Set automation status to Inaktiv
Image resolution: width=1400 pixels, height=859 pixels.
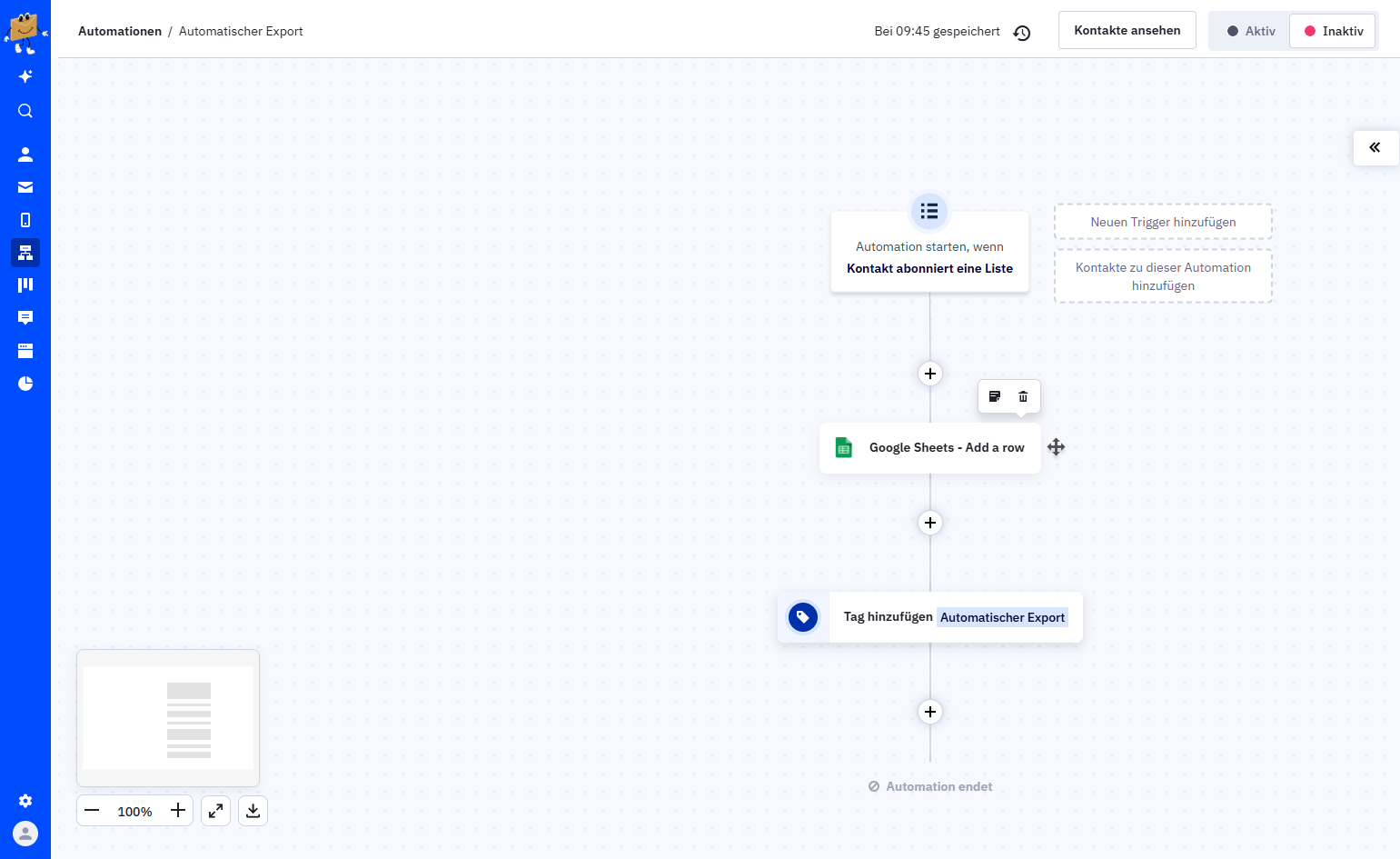tap(1333, 31)
